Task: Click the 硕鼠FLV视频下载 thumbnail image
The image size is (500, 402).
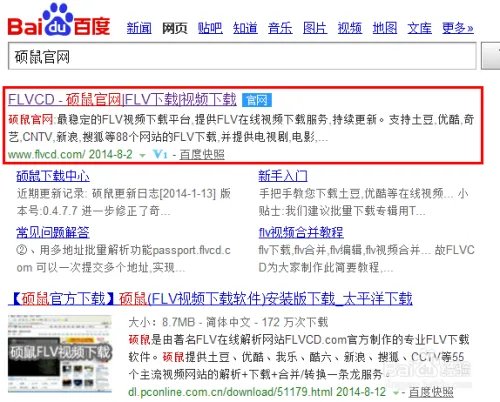Action: point(60,353)
